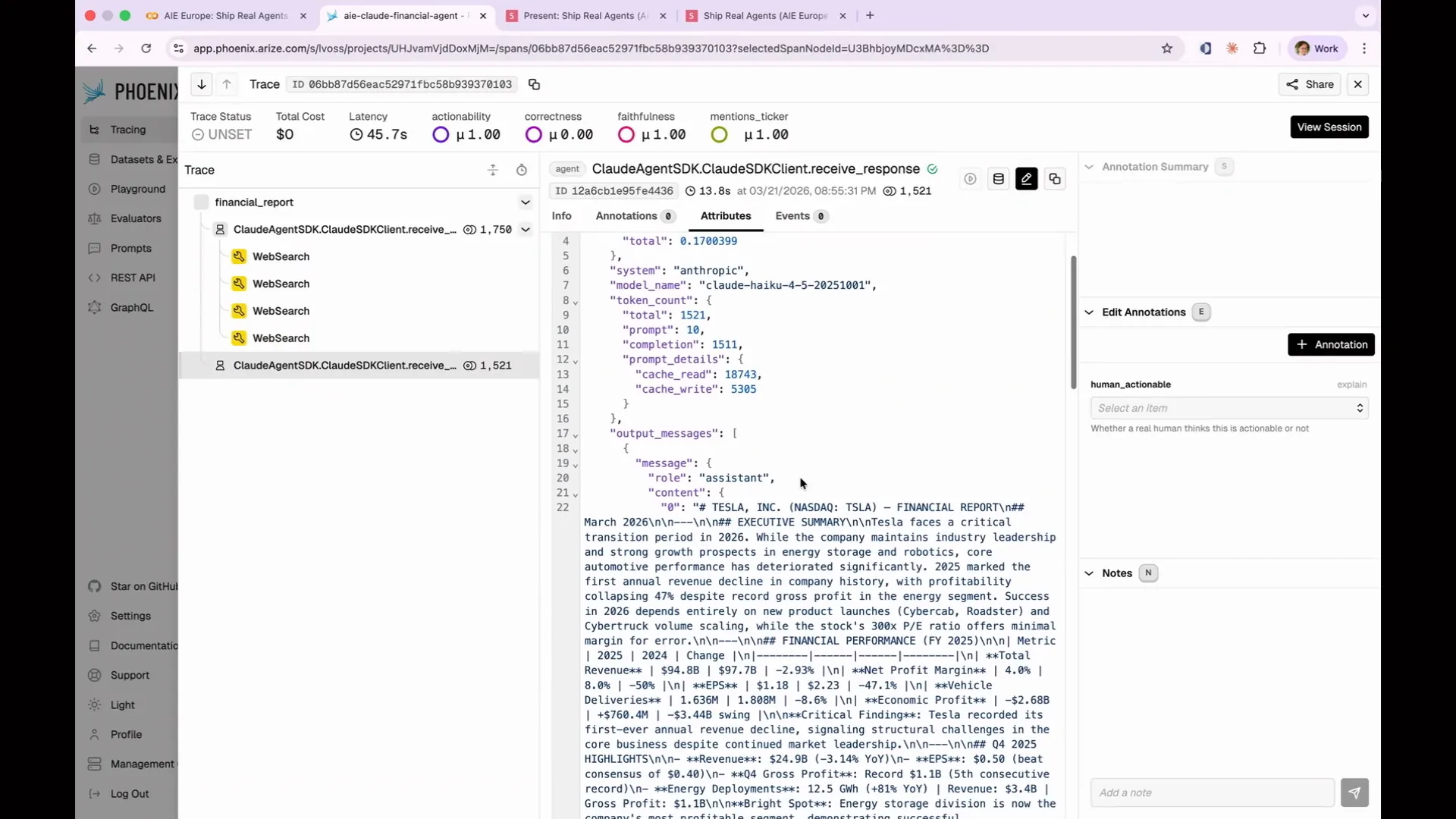1456x819 pixels.
Task: Toggle the annotate pencil button
Action: (x=1026, y=179)
